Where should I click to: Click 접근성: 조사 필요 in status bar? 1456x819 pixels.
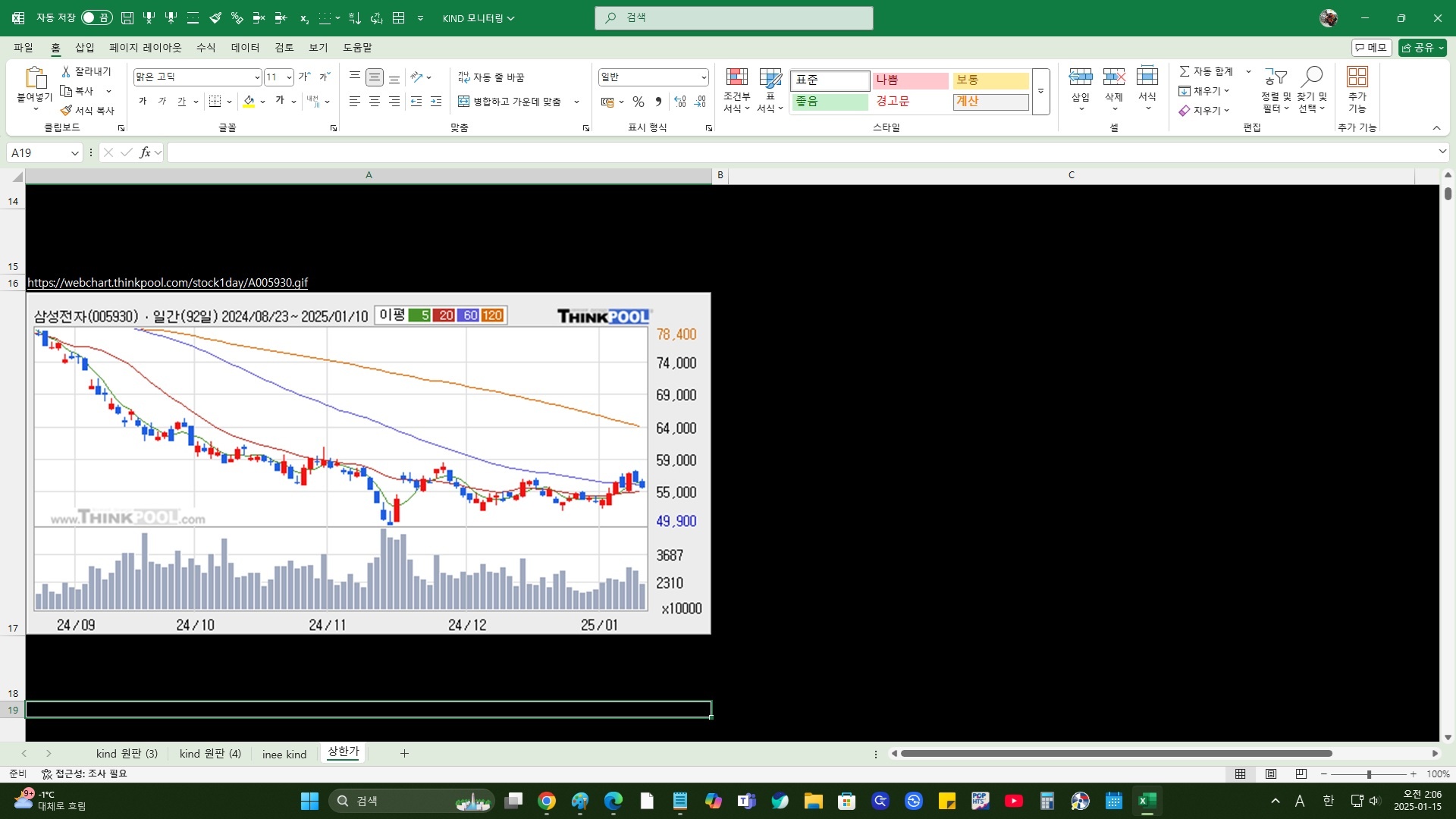click(x=84, y=774)
